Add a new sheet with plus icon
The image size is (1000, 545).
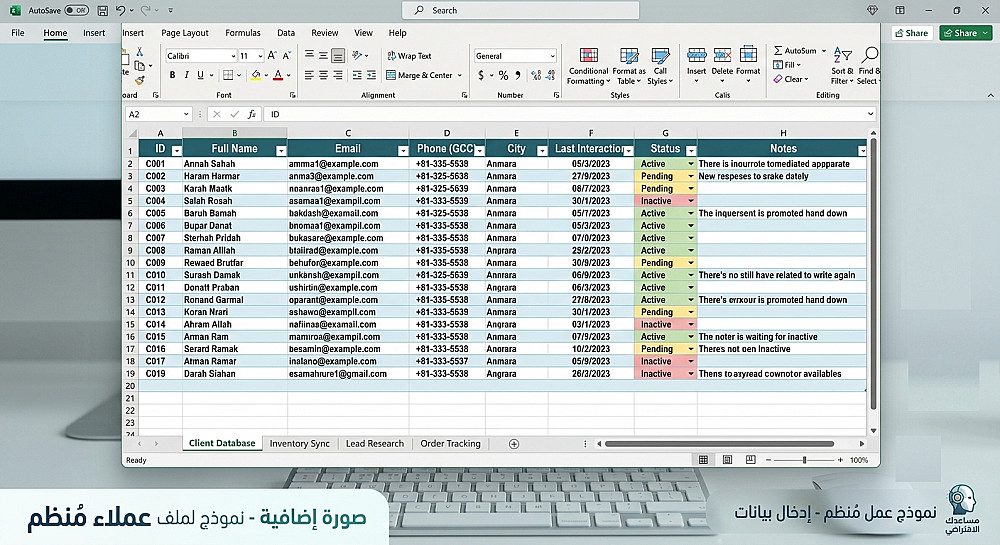pyautogui.click(x=513, y=444)
